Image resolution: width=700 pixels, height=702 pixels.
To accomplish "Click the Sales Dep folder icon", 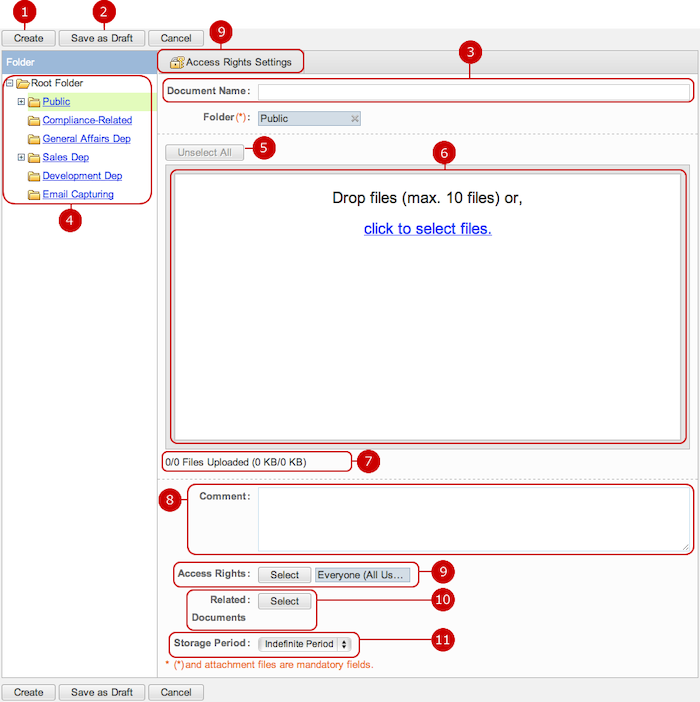I will point(34,158).
